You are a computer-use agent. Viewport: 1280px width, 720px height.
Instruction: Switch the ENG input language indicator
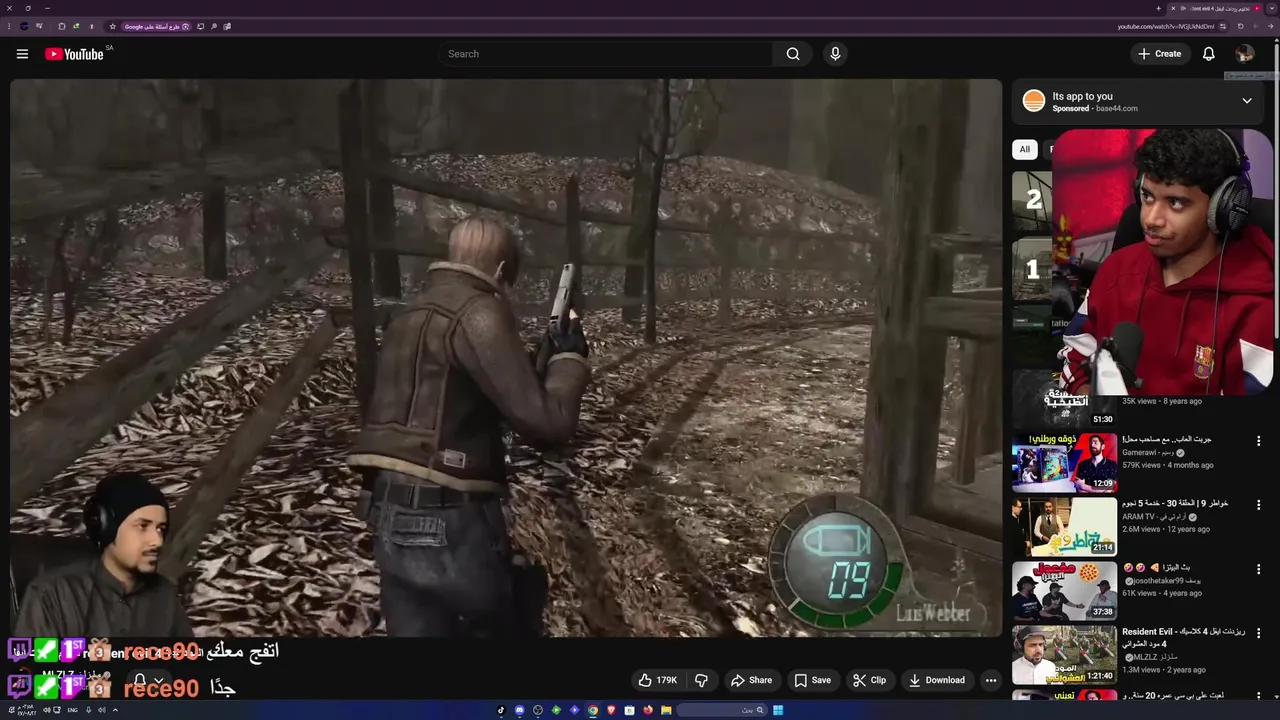click(72, 710)
